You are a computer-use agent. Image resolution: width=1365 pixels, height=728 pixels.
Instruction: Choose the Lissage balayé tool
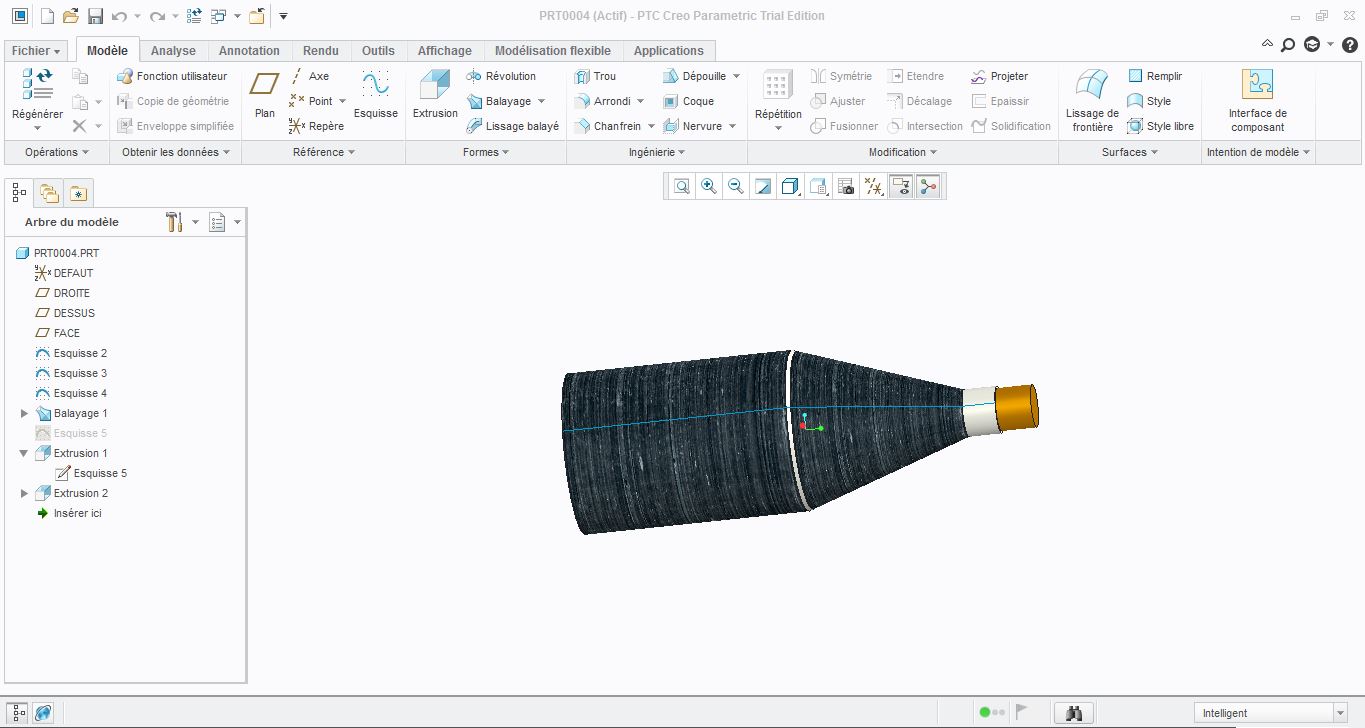click(x=513, y=126)
